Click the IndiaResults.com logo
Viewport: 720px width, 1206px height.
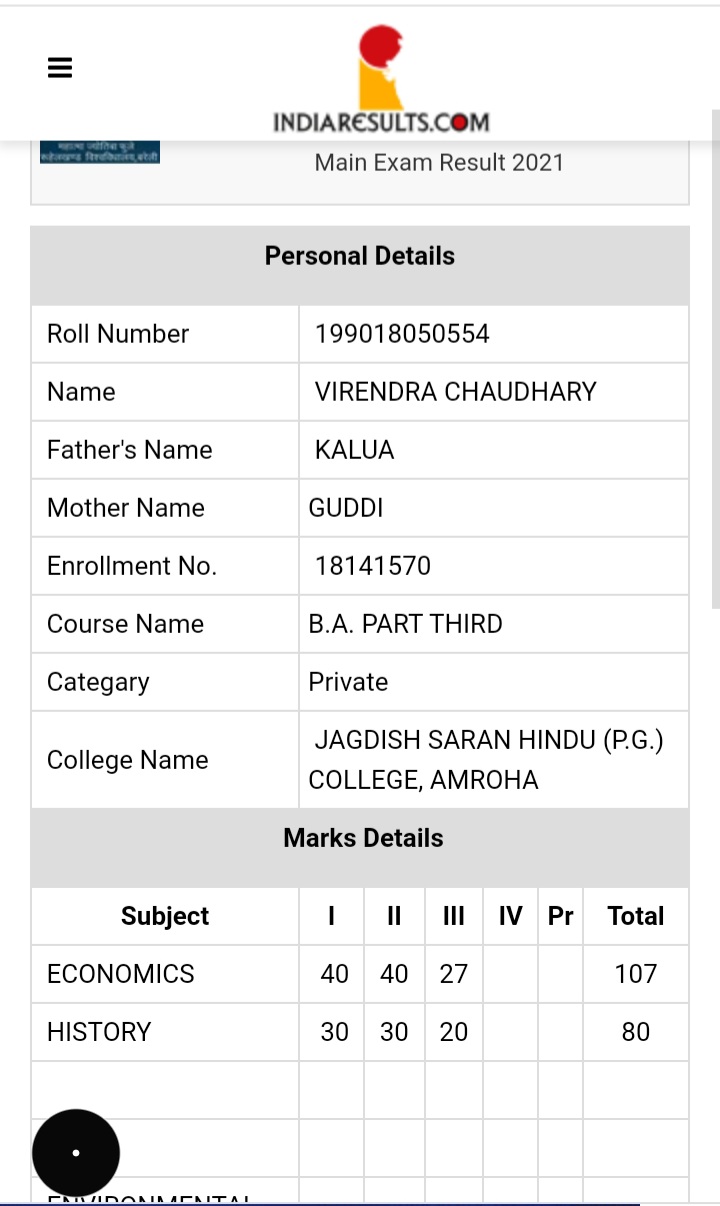381,82
